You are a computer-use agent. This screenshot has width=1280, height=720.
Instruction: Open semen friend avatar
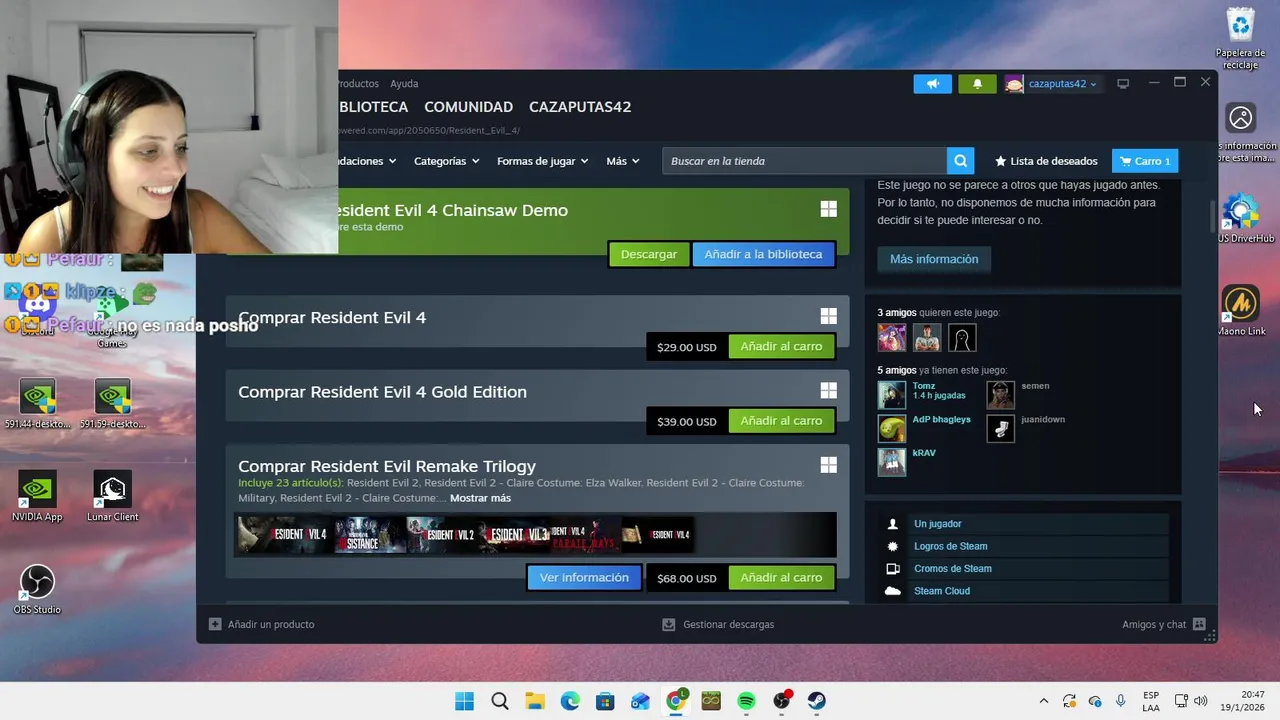coord(1000,395)
